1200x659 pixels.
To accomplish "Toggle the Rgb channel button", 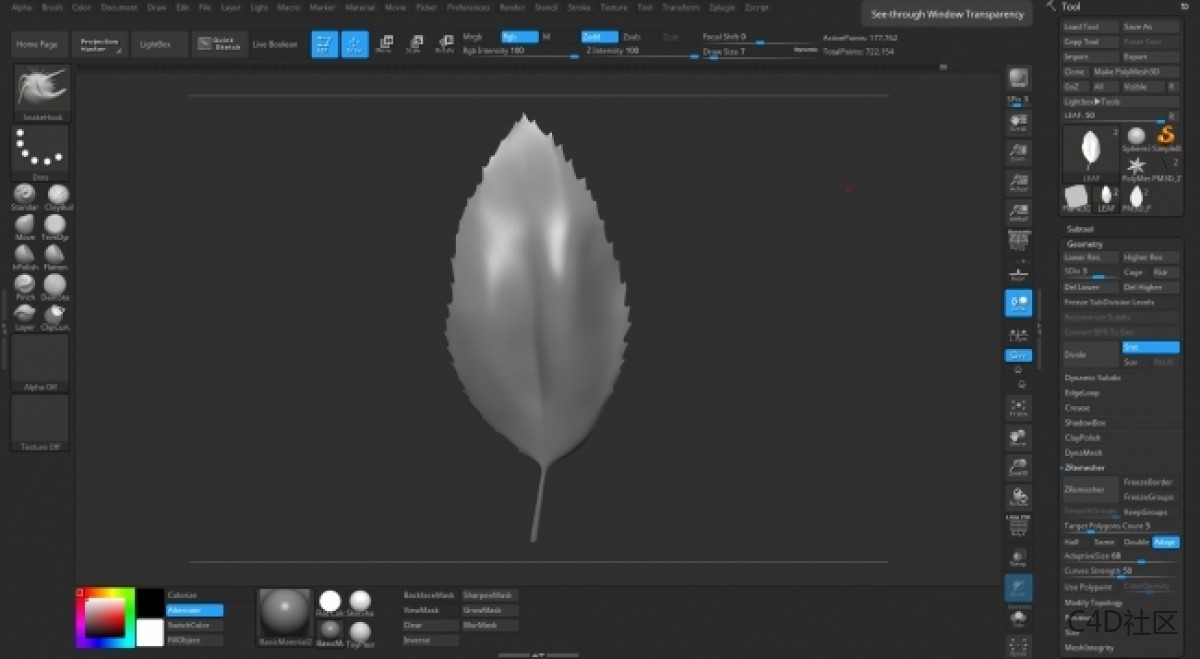I will tap(519, 36).
